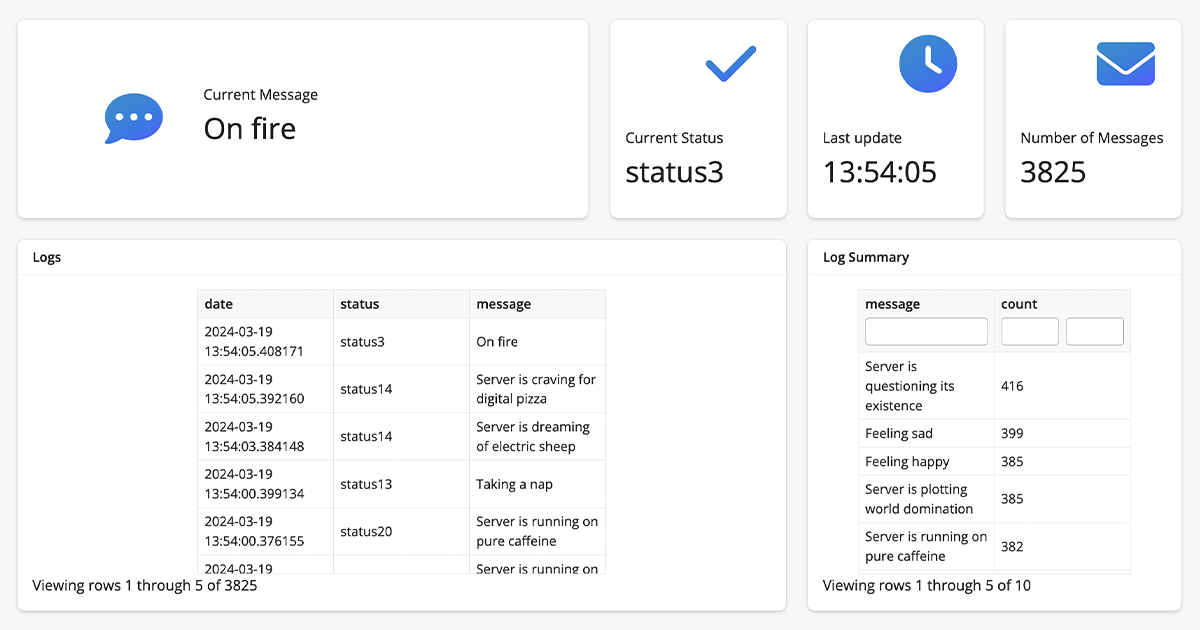Click the second count filter input box
Image resolution: width=1200 pixels, height=630 pixels.
tap(1094, 332)
